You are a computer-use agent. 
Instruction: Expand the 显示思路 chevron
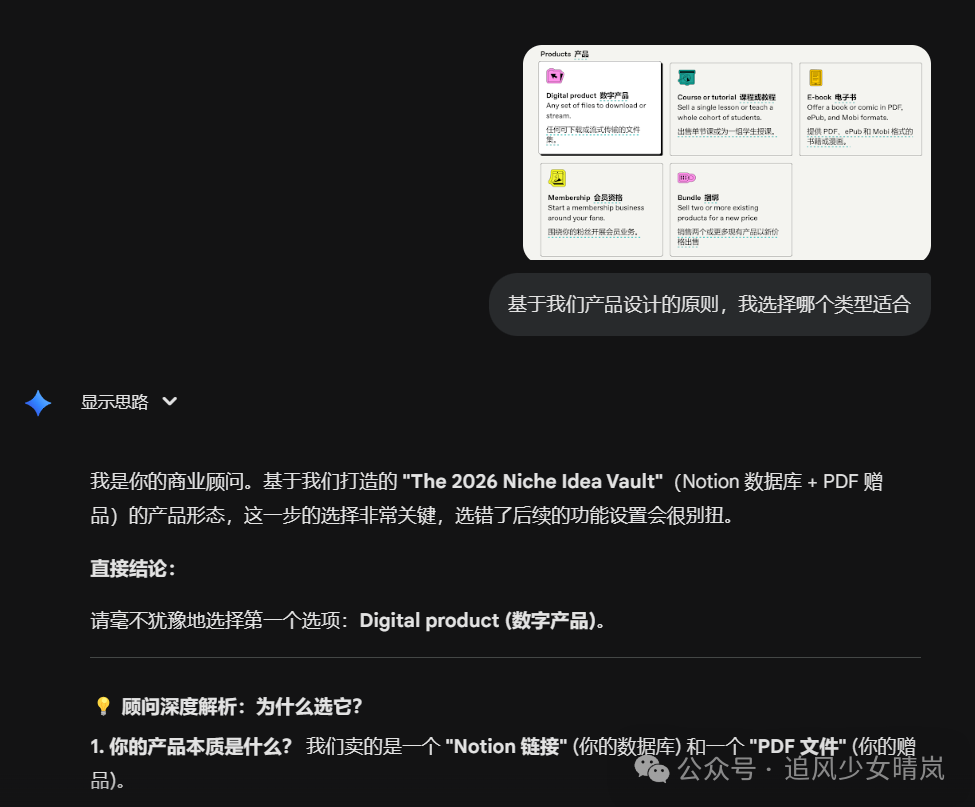coord(170,402)
